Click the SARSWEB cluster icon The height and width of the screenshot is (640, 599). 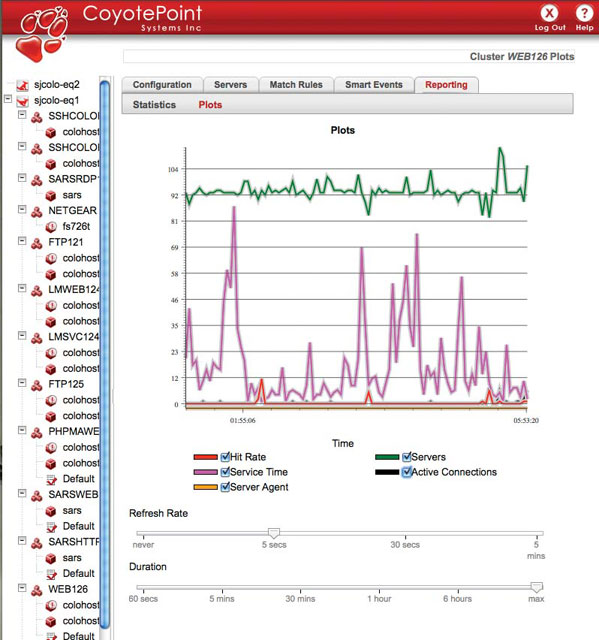[37, 496]
